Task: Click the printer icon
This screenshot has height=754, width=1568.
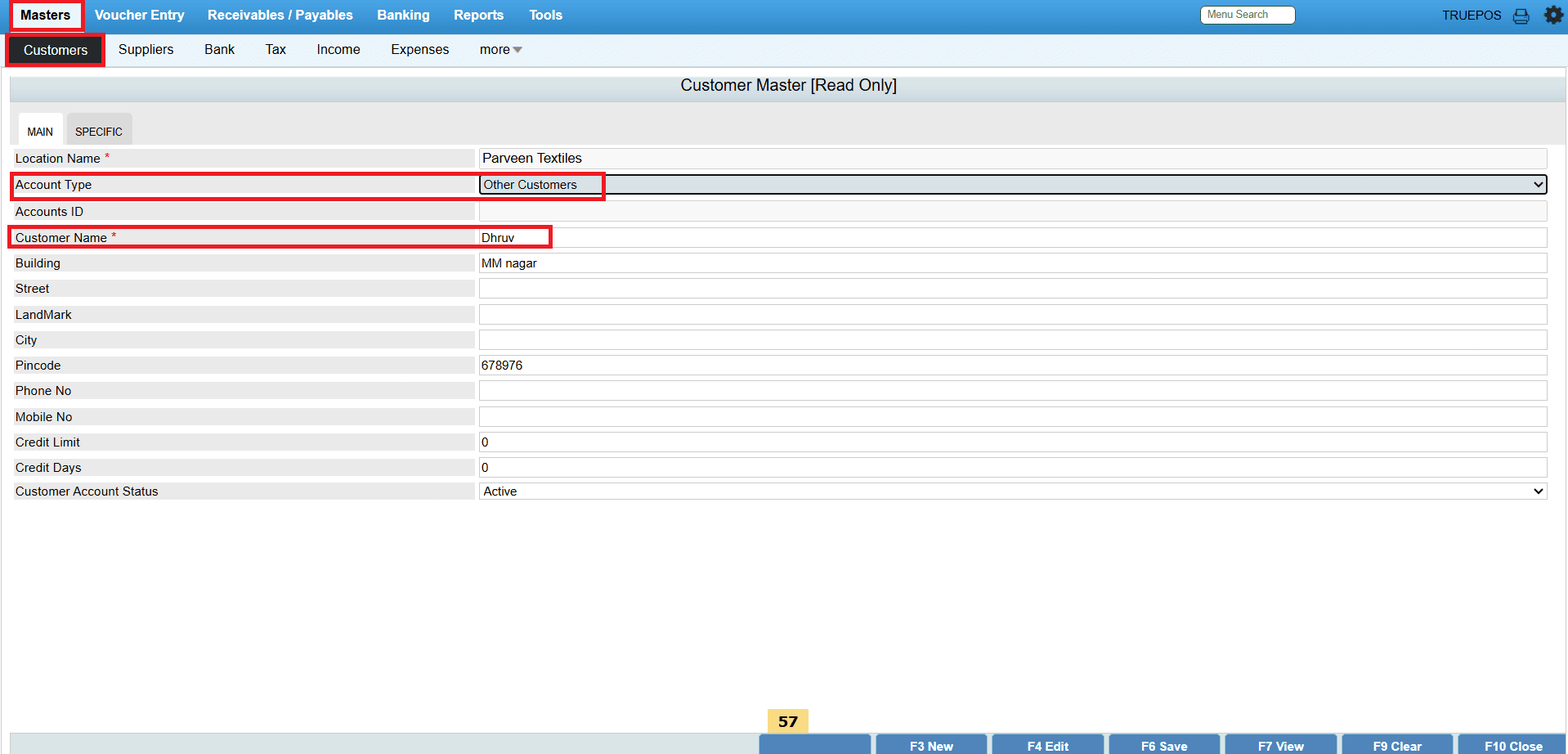Action: (1521, 16)
